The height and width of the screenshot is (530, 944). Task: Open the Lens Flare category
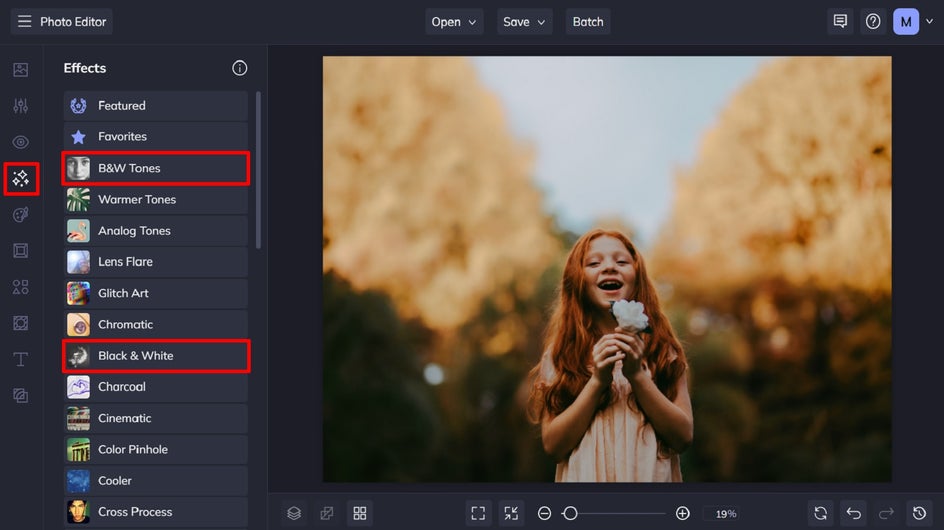155,262
